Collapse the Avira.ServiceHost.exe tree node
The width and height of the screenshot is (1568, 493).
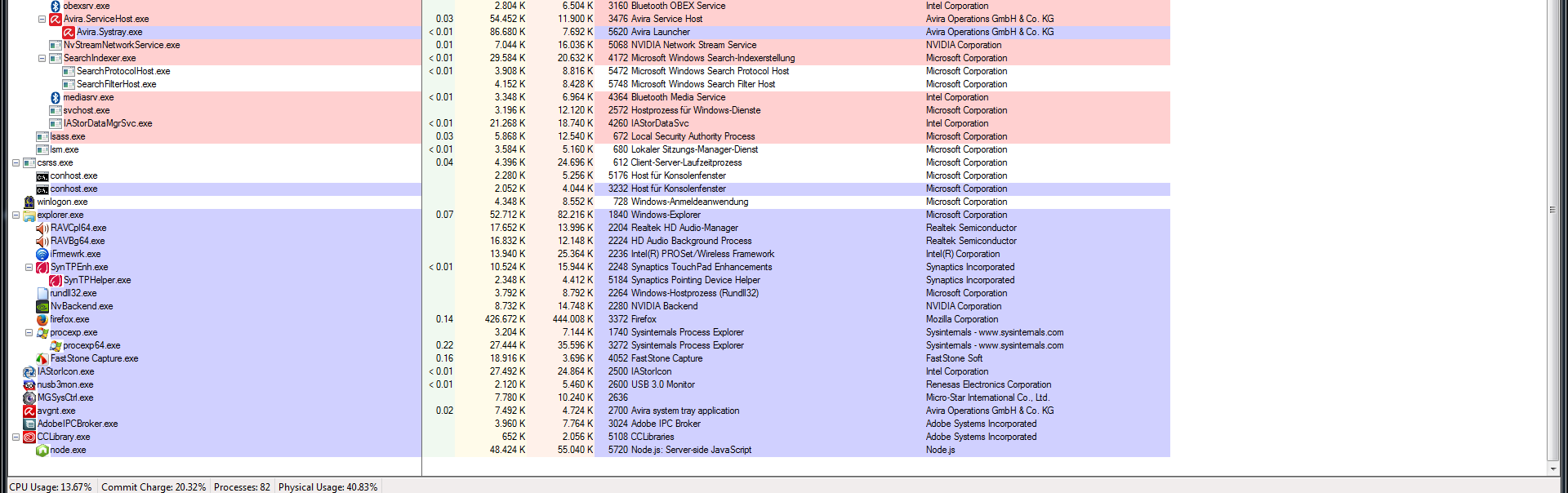click(42, 19)
